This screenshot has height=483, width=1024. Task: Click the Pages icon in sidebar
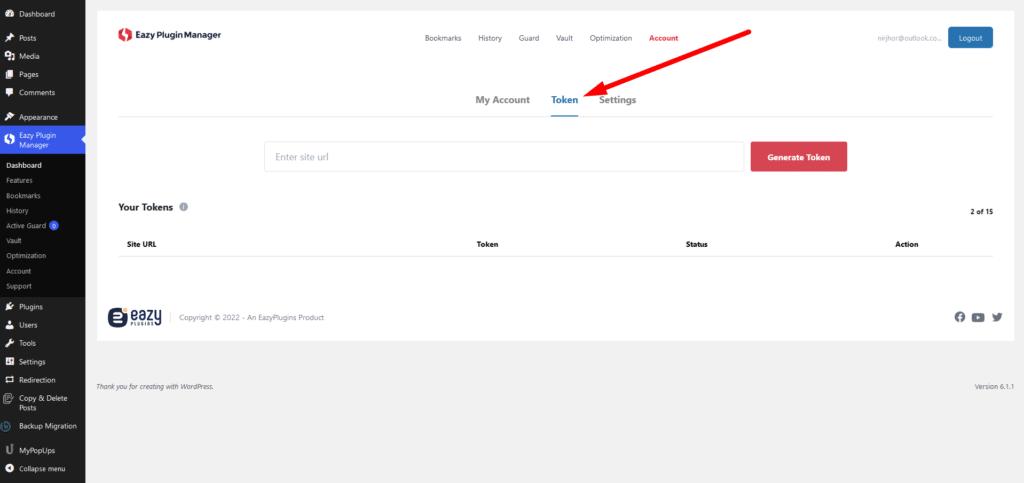(x=9, y=74)
